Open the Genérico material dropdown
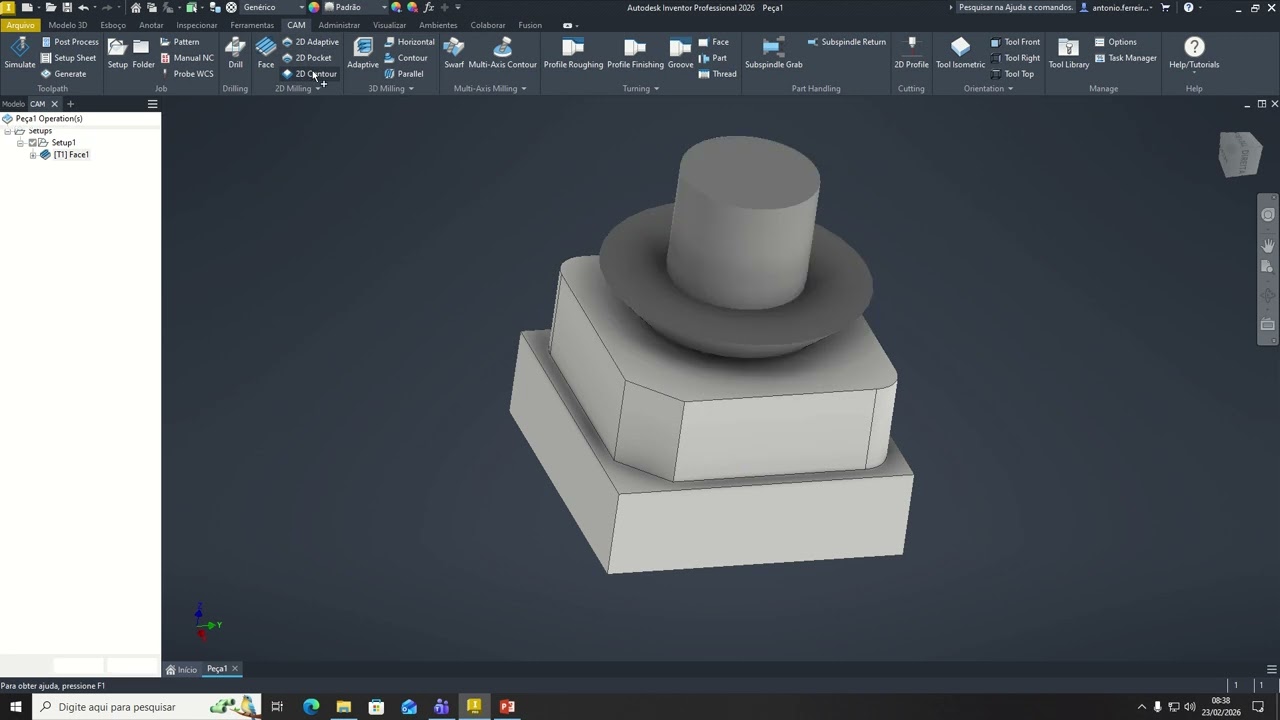The image size is (1280, 720). click(x=301, y=8)
